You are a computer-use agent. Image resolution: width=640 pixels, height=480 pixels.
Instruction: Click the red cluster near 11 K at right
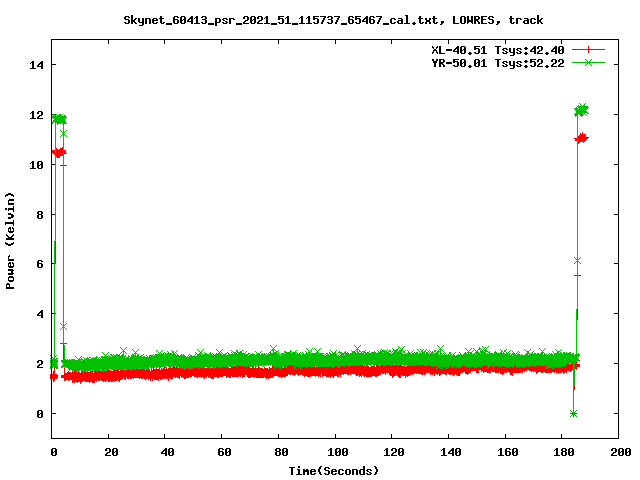[x=582, y=138]
